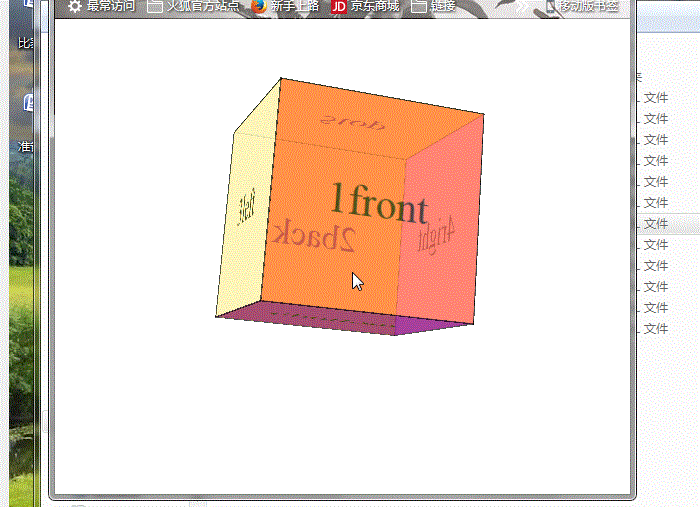Click the folder icon next to 链接
Image resolution: width=700 pixels, height=507 pixels.
point(419,6)
